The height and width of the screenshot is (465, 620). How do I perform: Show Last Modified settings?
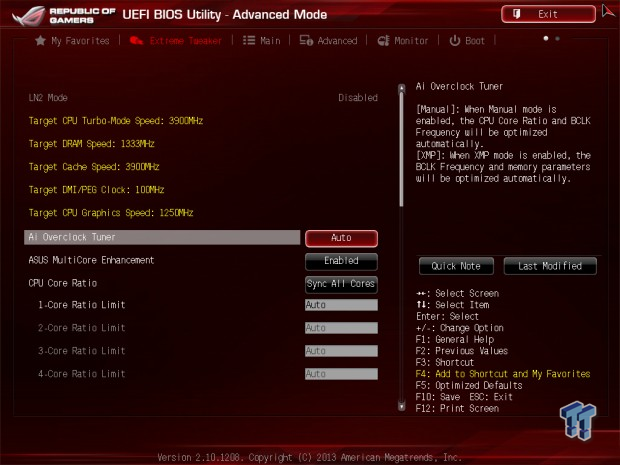coord(550,266)
